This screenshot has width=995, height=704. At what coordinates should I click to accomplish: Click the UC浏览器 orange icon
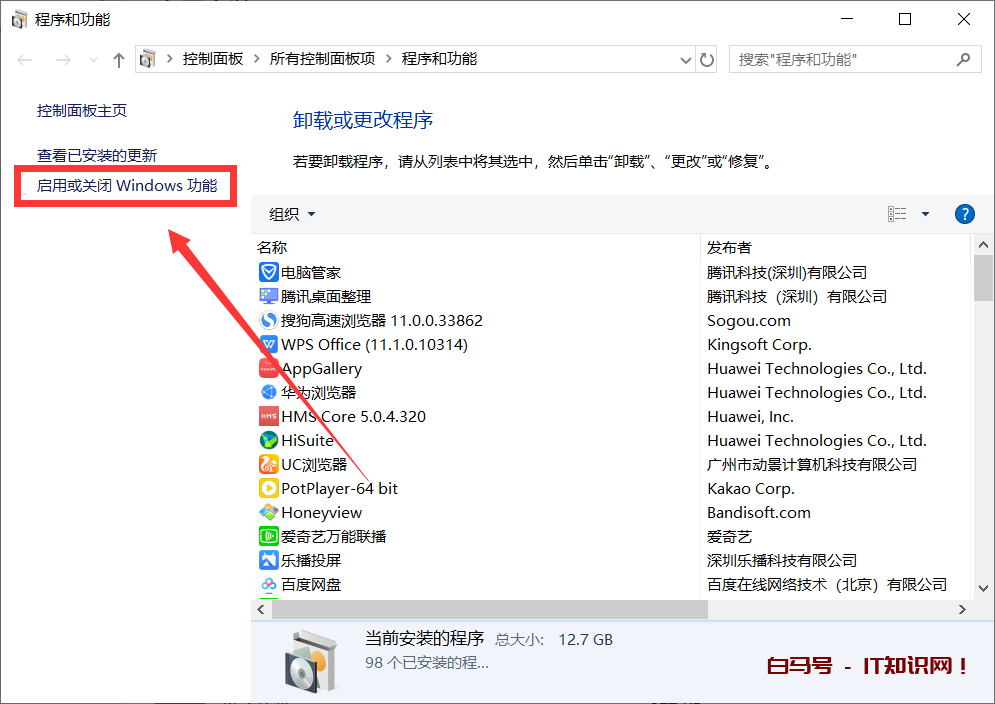point(268,464)
